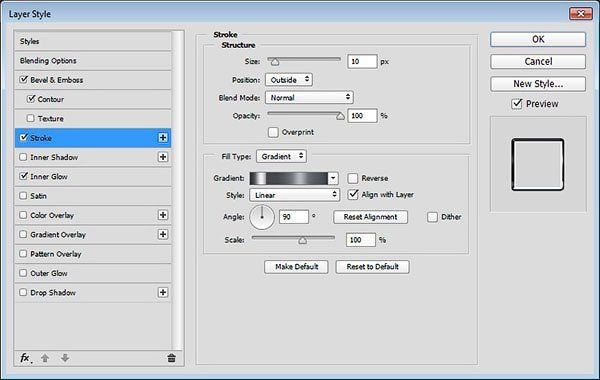The height and width of the screenshot is (380, 600).
Task: Open Pattern Overlay settings row
Action: 93,254
